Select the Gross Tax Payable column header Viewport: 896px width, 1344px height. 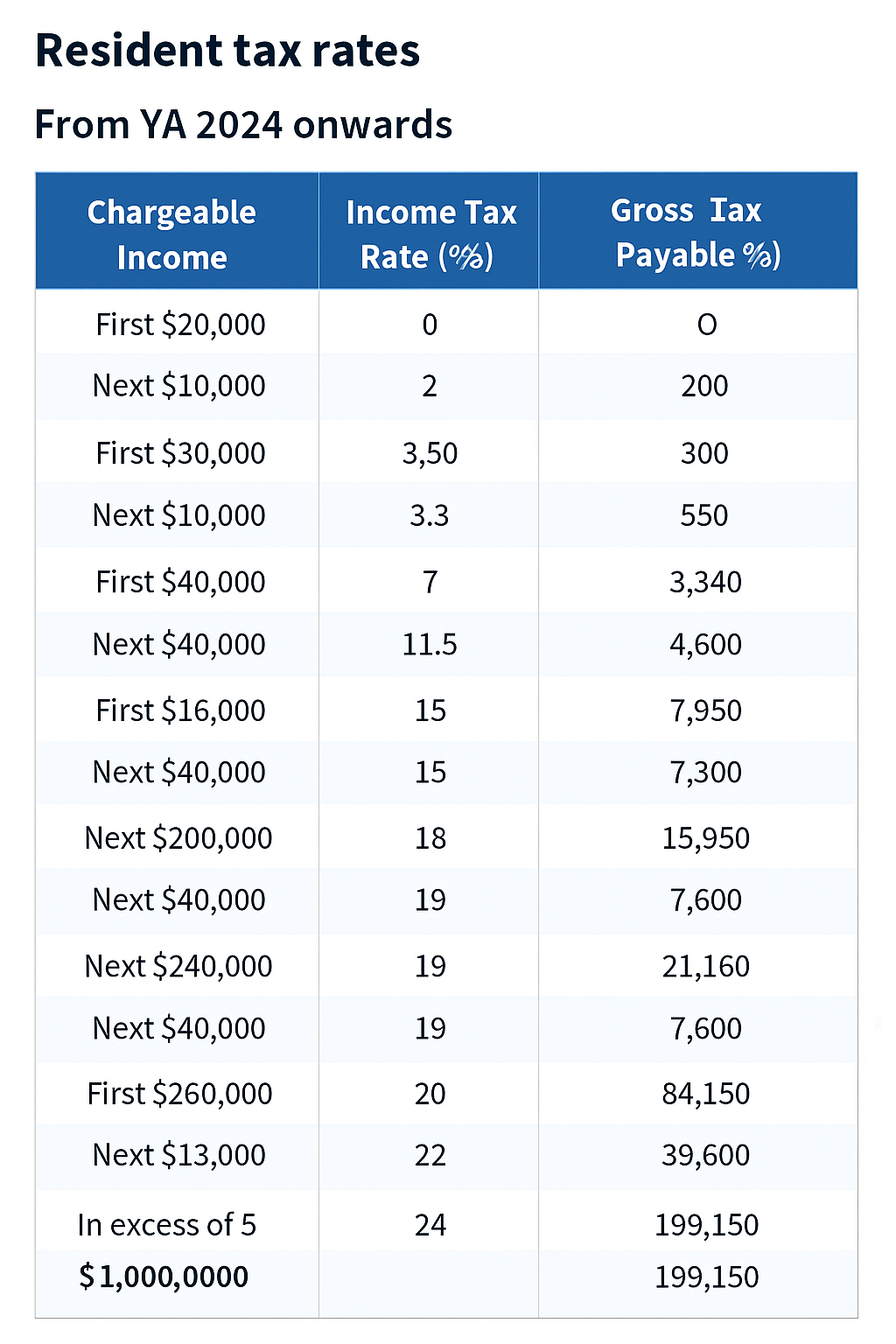(x=697, y=233)
